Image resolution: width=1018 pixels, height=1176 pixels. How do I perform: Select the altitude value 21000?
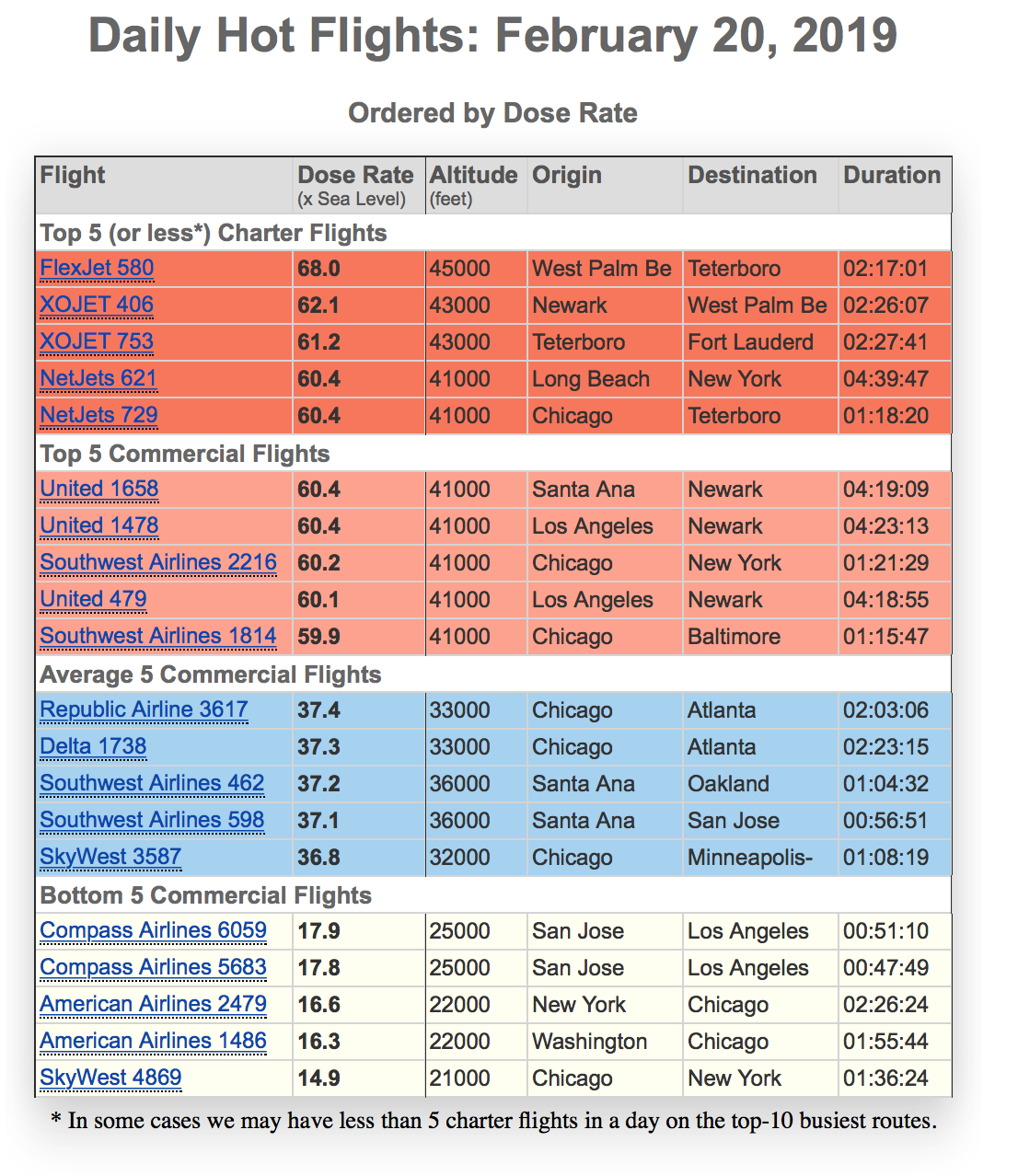click(x=460, y=1078)
